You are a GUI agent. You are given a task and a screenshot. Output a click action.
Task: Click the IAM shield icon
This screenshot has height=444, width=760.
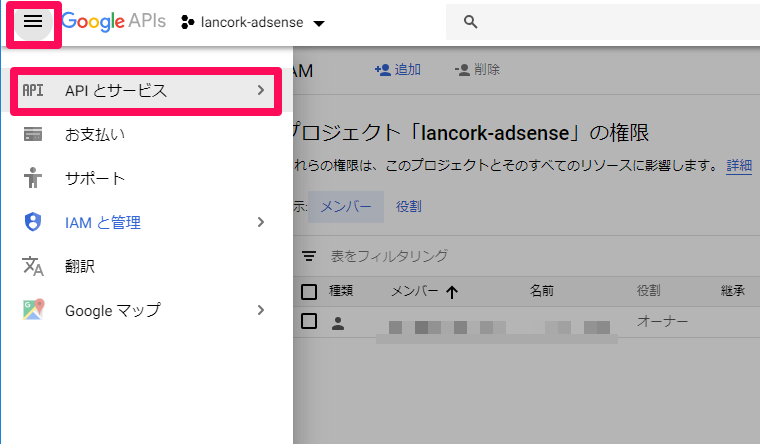click(x=33, y=222)
